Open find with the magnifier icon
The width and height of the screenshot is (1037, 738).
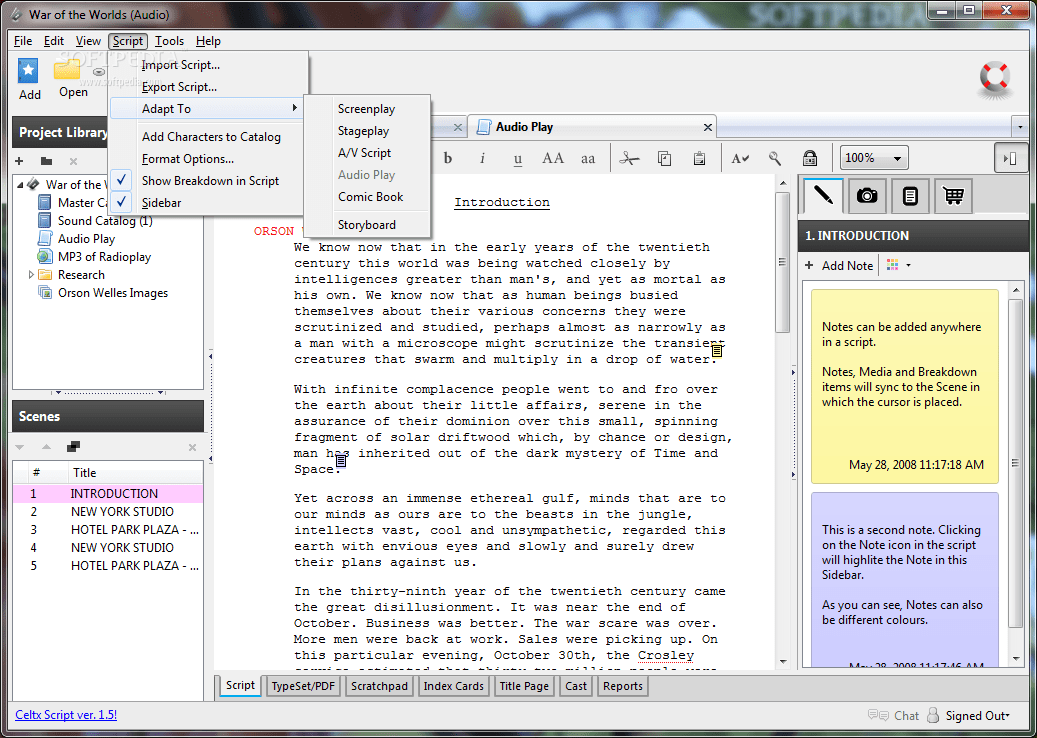(774, 159)
